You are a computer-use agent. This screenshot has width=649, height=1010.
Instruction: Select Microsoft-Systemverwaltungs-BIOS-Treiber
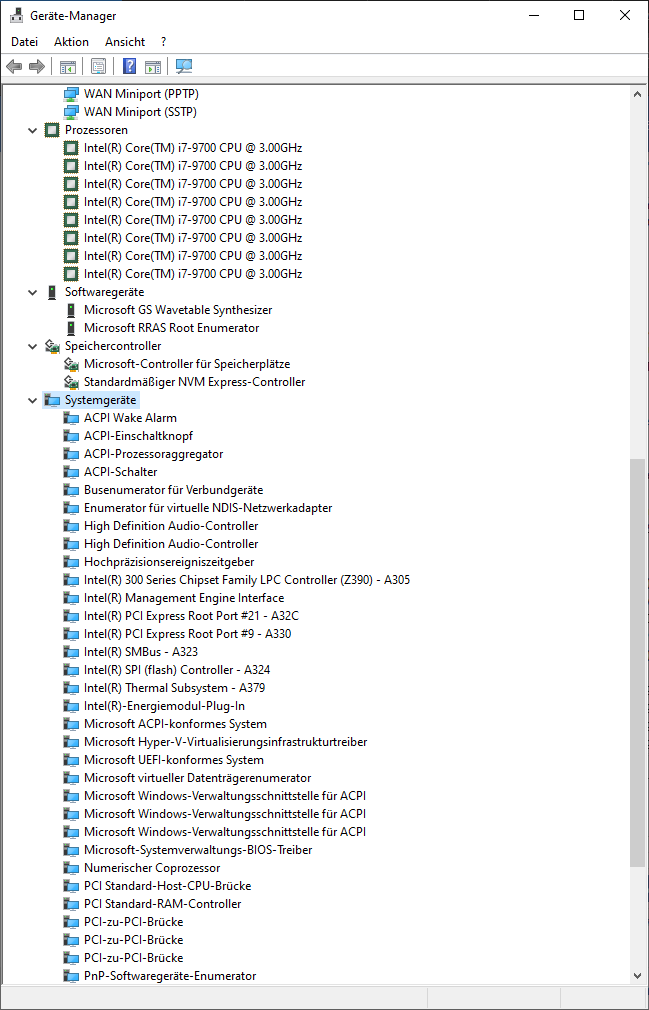click(x=198, y=851)
